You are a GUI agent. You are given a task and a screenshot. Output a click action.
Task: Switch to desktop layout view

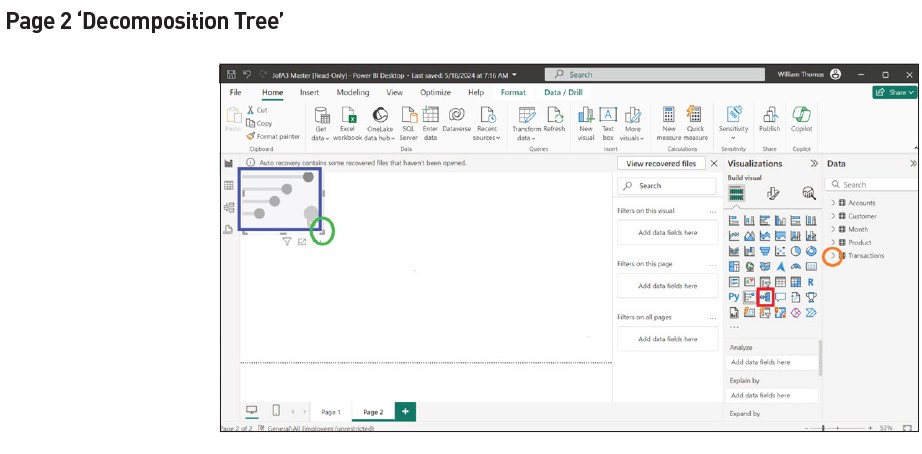[251, 411]
